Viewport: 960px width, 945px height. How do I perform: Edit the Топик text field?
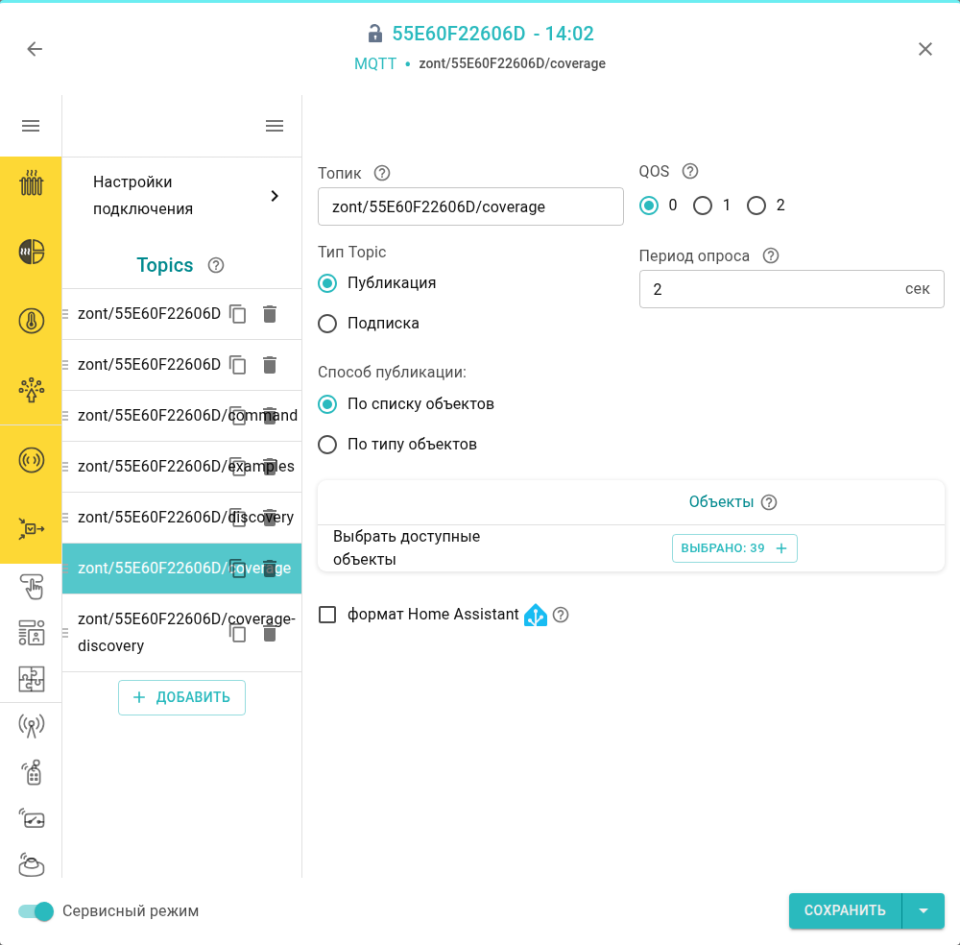[471, 207]
